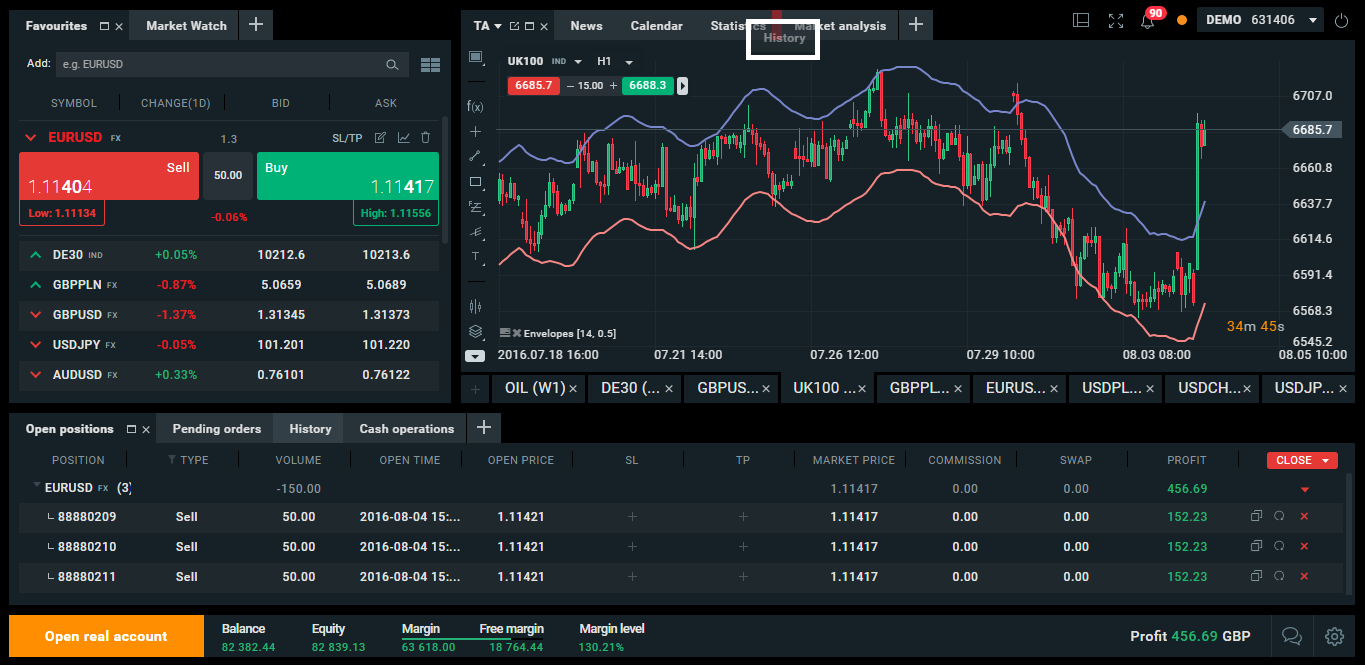Click the Open real account button
The width and height of the screenshot is (1365, 665).
coord(106,636)
